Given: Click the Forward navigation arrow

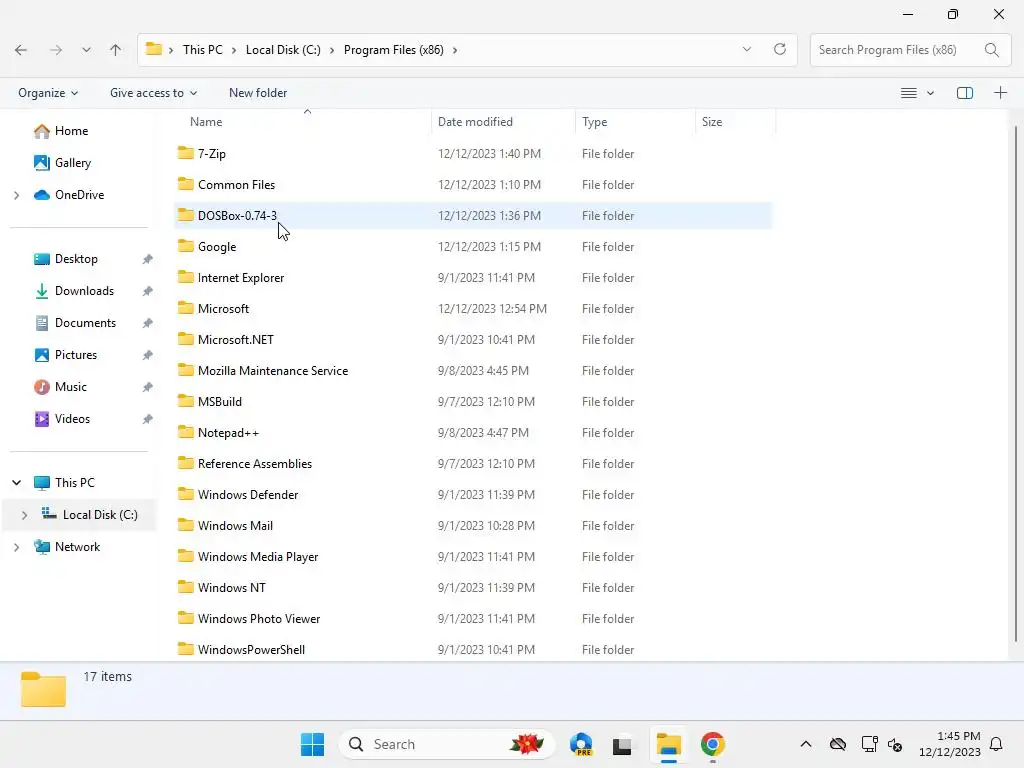Looking at the screenshot, I should point(56,50).
